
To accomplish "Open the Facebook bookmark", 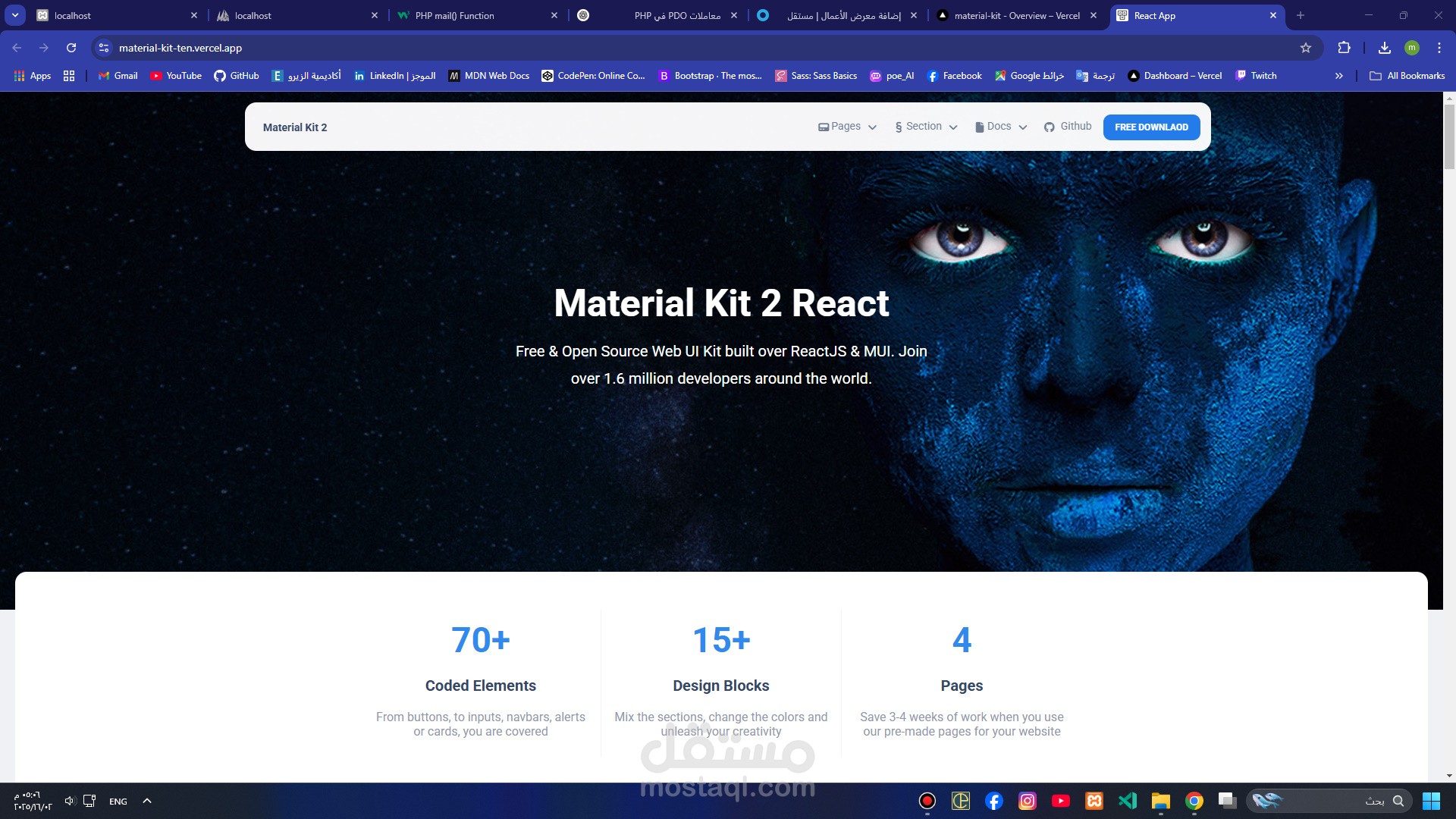I will pyautogui.click(x=955, y=76).
